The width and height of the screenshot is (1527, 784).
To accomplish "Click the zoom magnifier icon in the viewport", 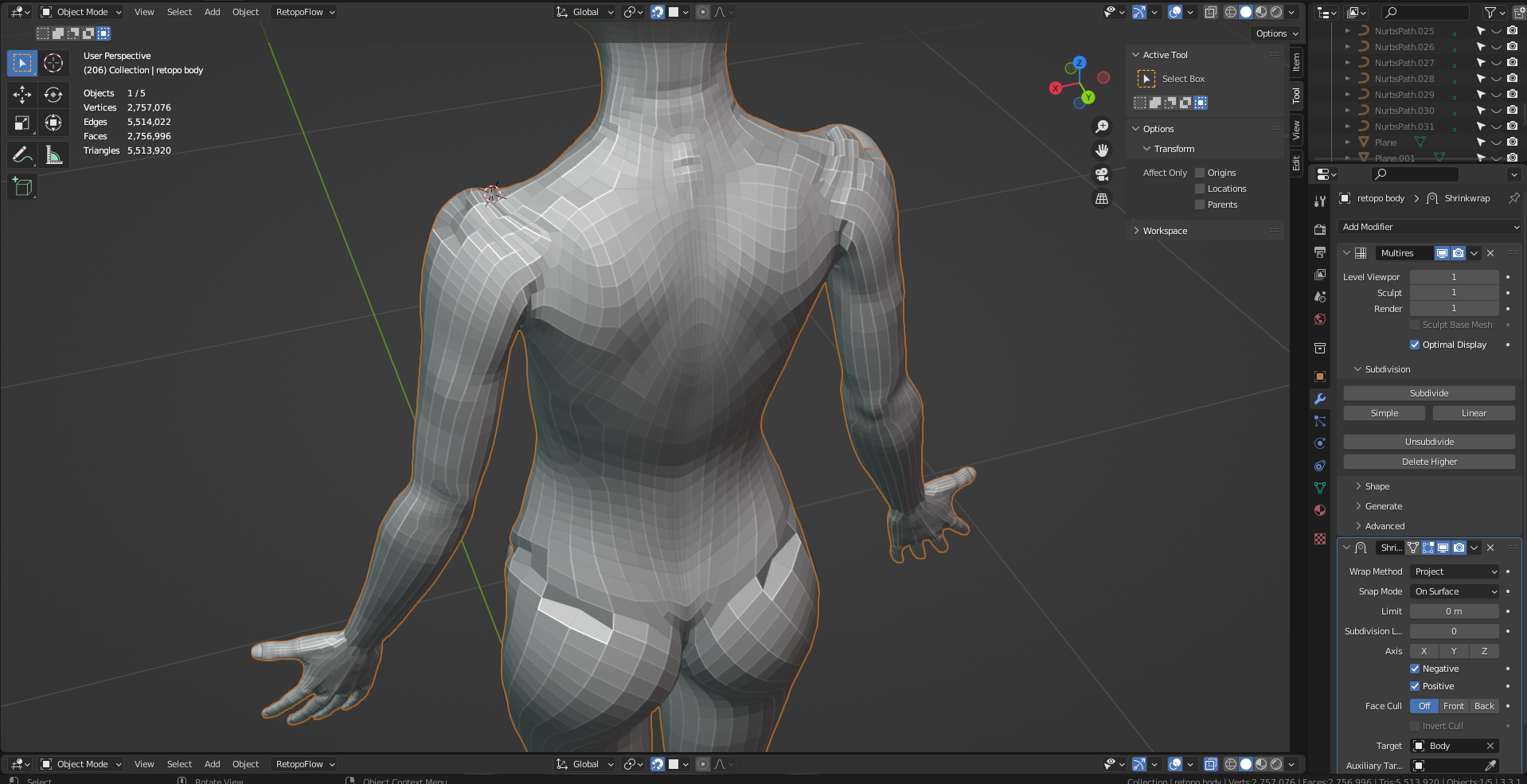I will (x=1102, y=127).
